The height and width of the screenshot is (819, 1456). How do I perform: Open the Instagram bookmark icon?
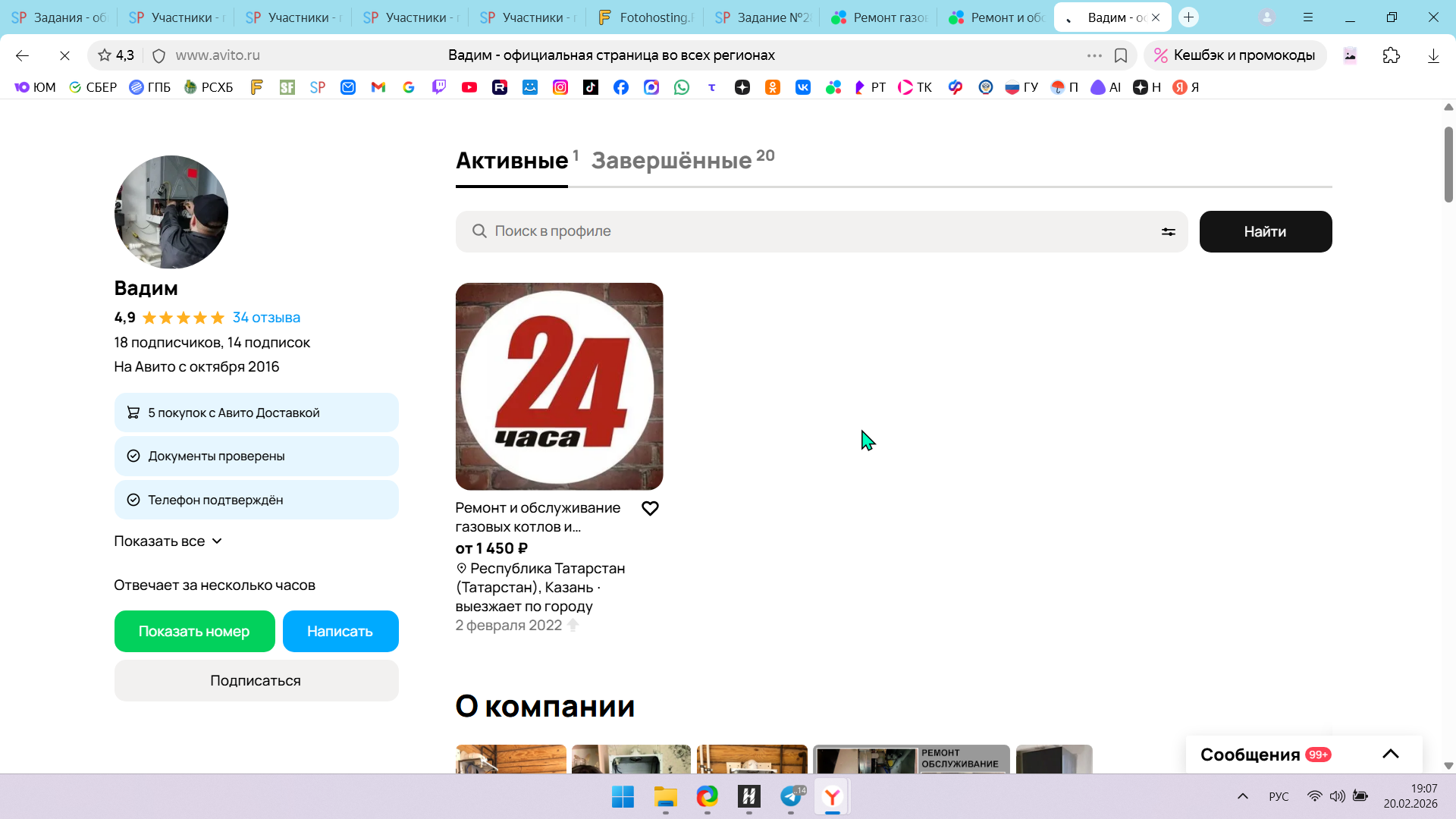coord(560,87)
